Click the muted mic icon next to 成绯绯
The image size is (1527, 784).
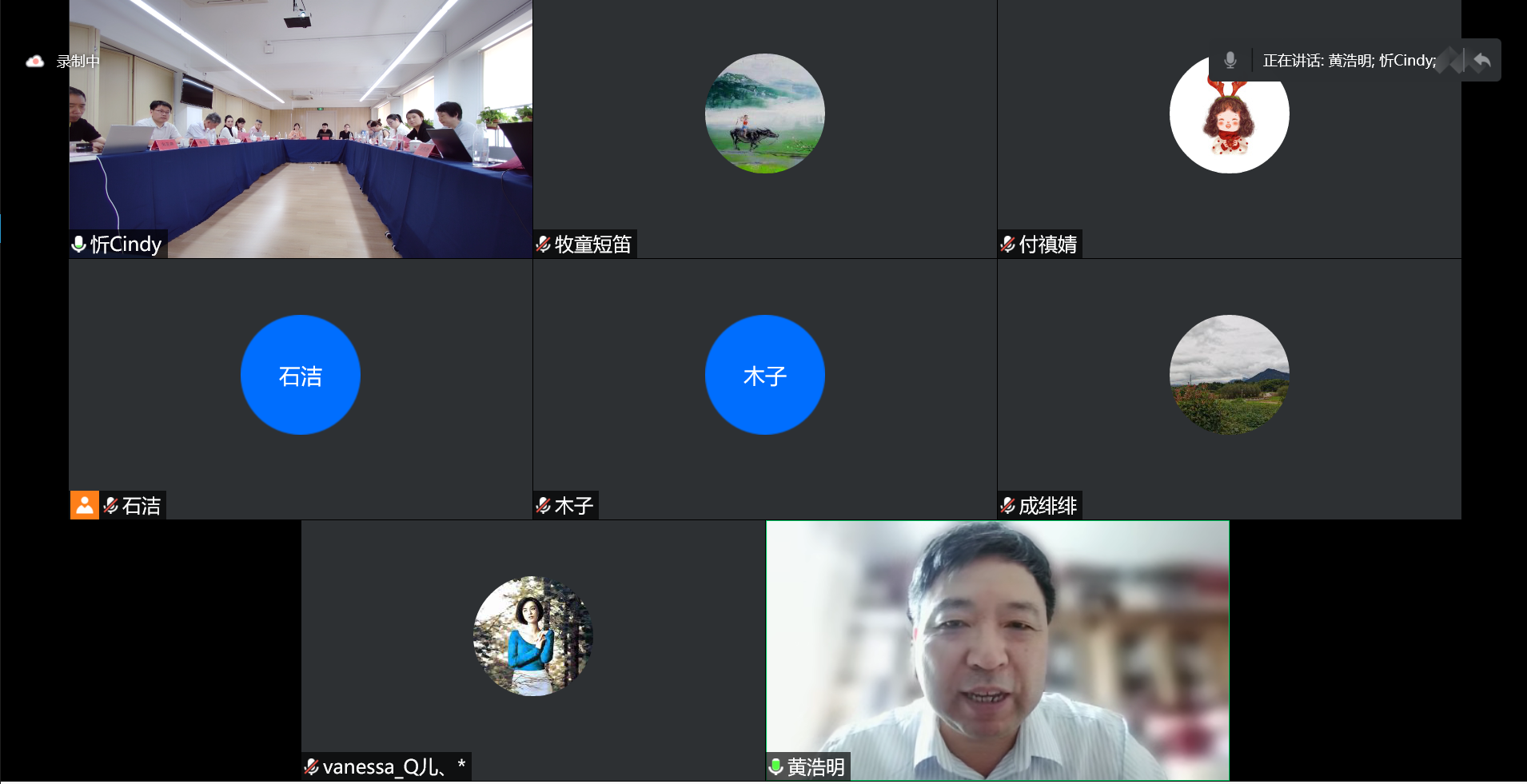point(1008,506)
